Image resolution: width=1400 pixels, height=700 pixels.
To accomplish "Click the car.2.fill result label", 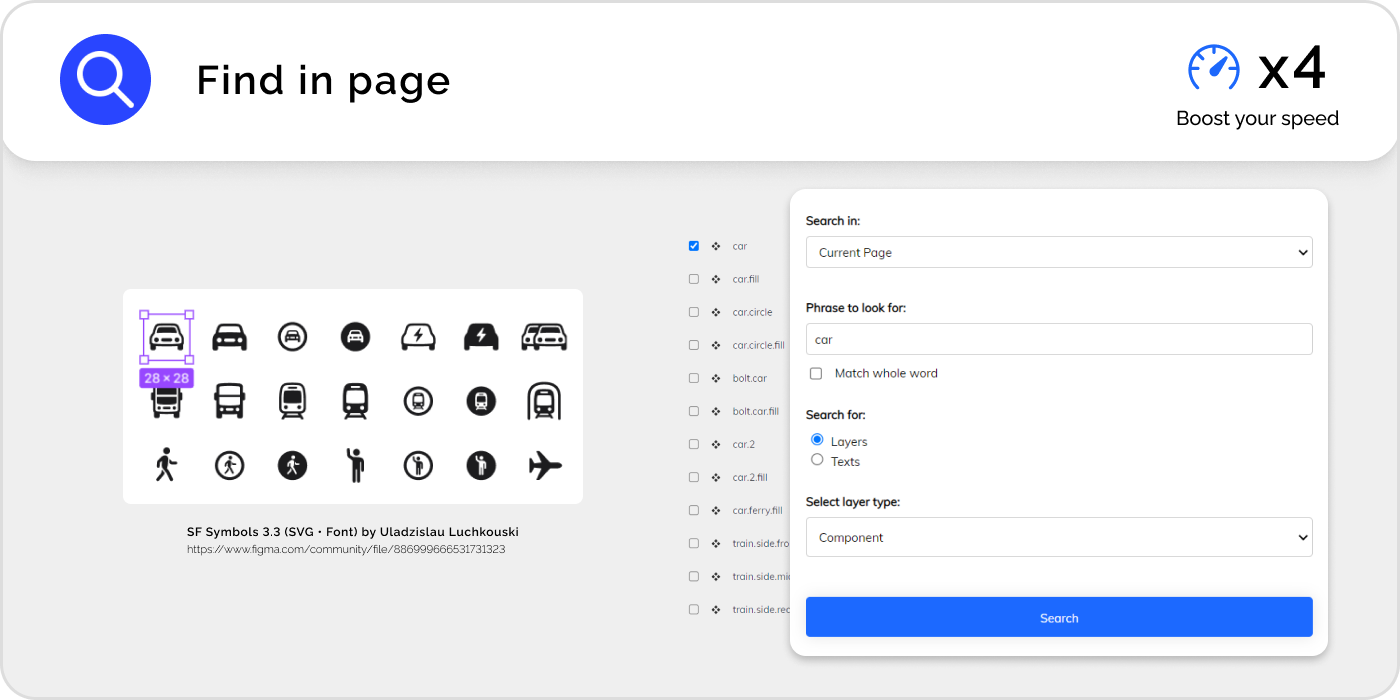I will pos(750,477).
